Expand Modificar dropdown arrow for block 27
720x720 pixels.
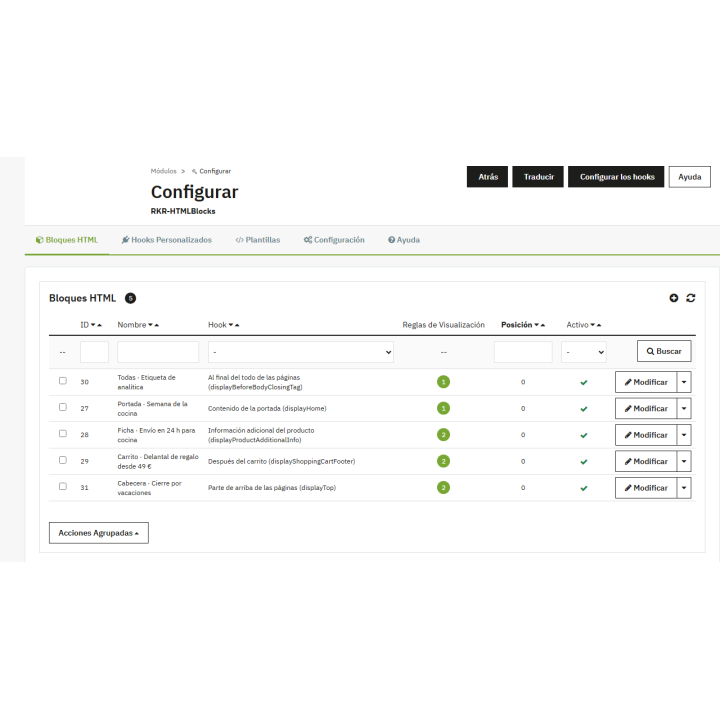tap(684, 408)
